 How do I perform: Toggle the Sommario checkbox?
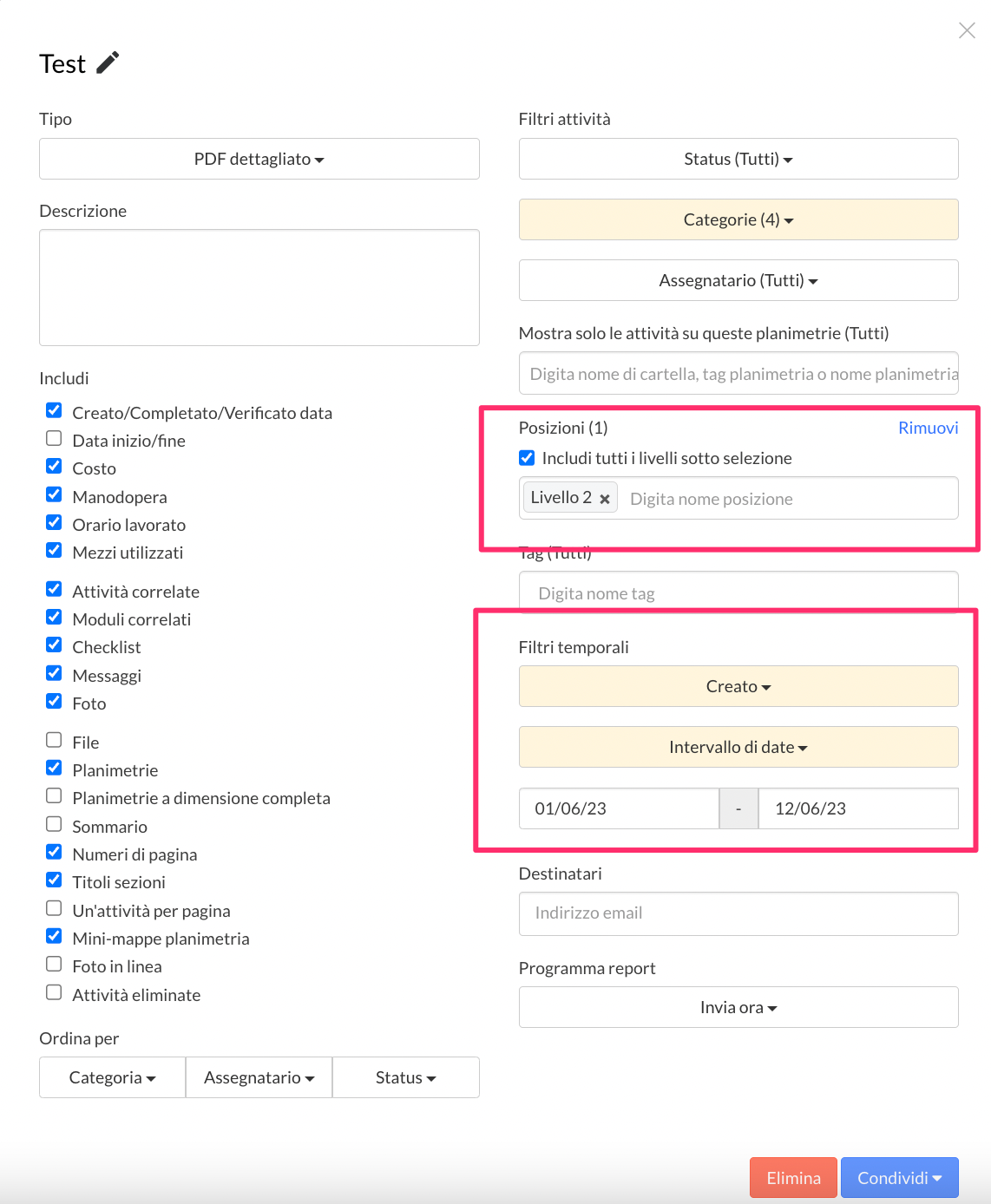coord(54,825)
